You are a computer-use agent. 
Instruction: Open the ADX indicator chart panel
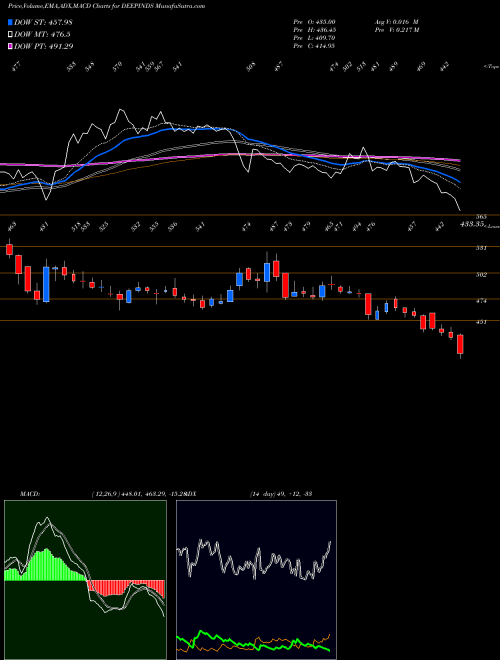point(256,580)
